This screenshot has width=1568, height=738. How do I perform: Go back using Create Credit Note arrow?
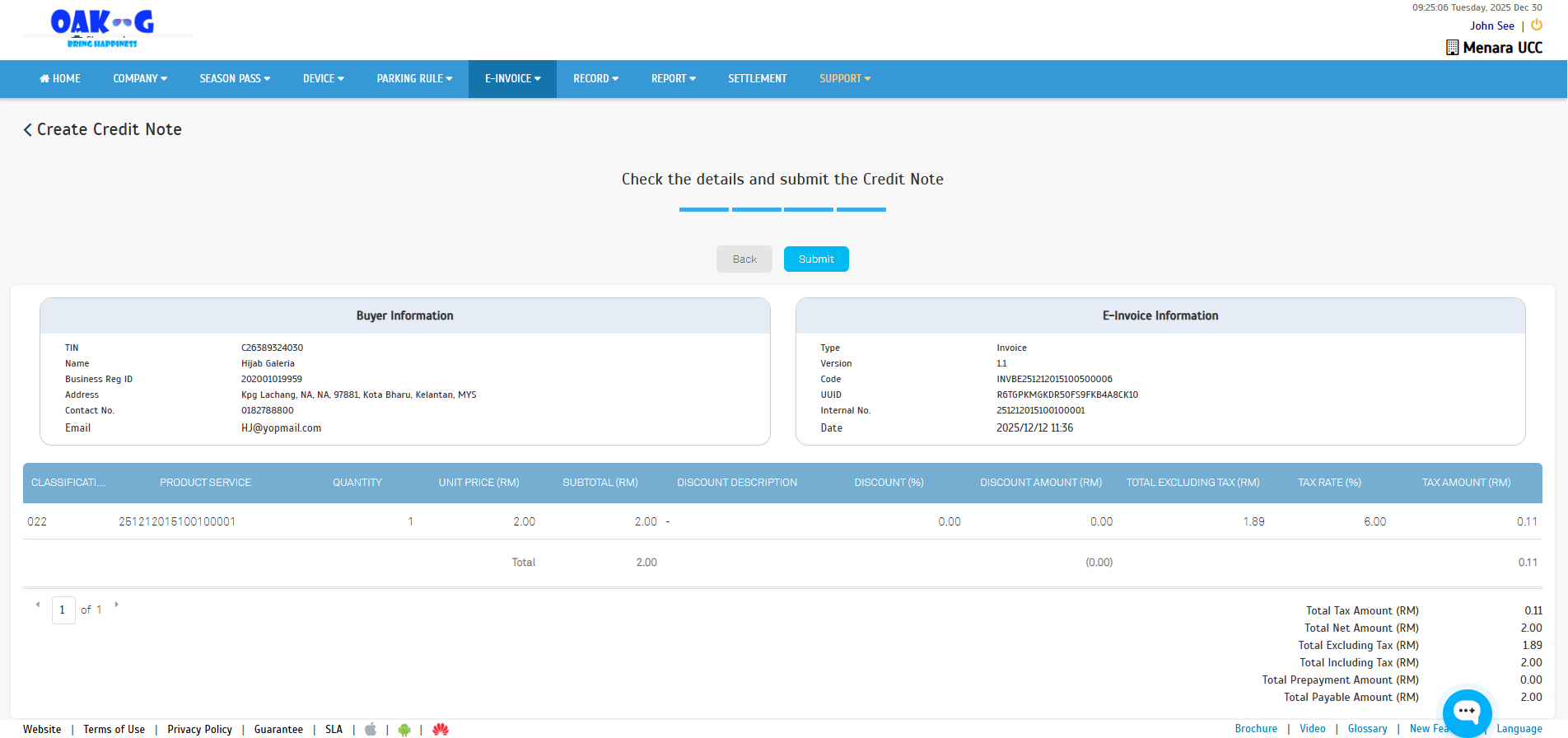click(x=28, y=130)
